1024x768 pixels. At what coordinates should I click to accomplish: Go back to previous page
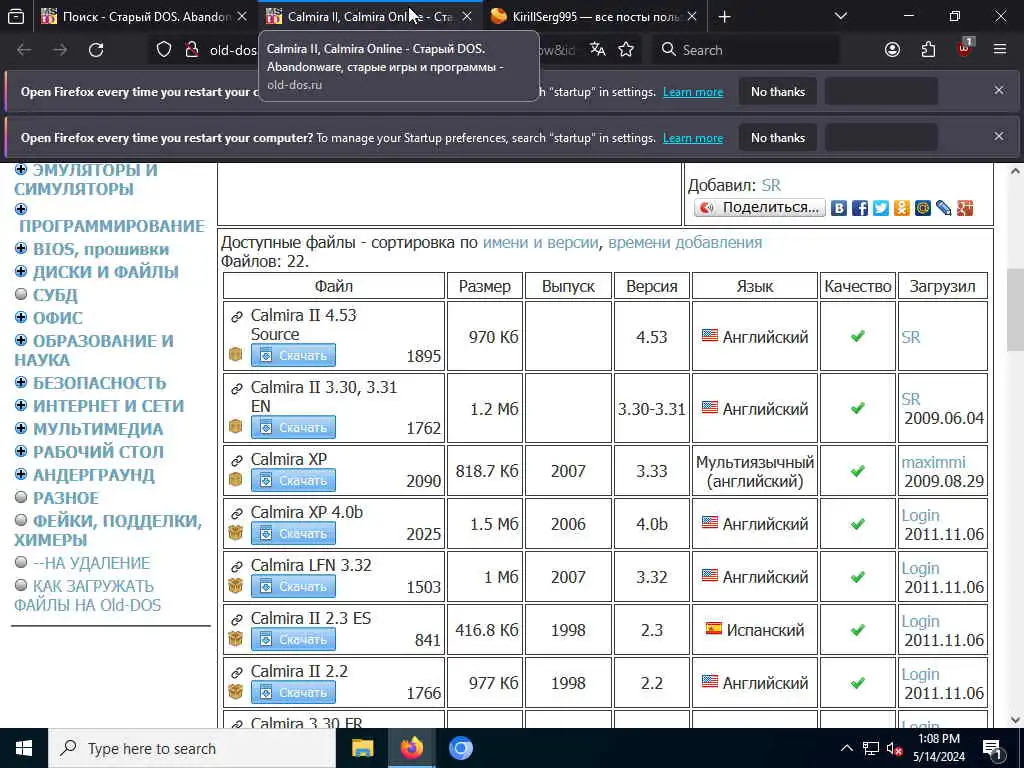pos(24,50)
